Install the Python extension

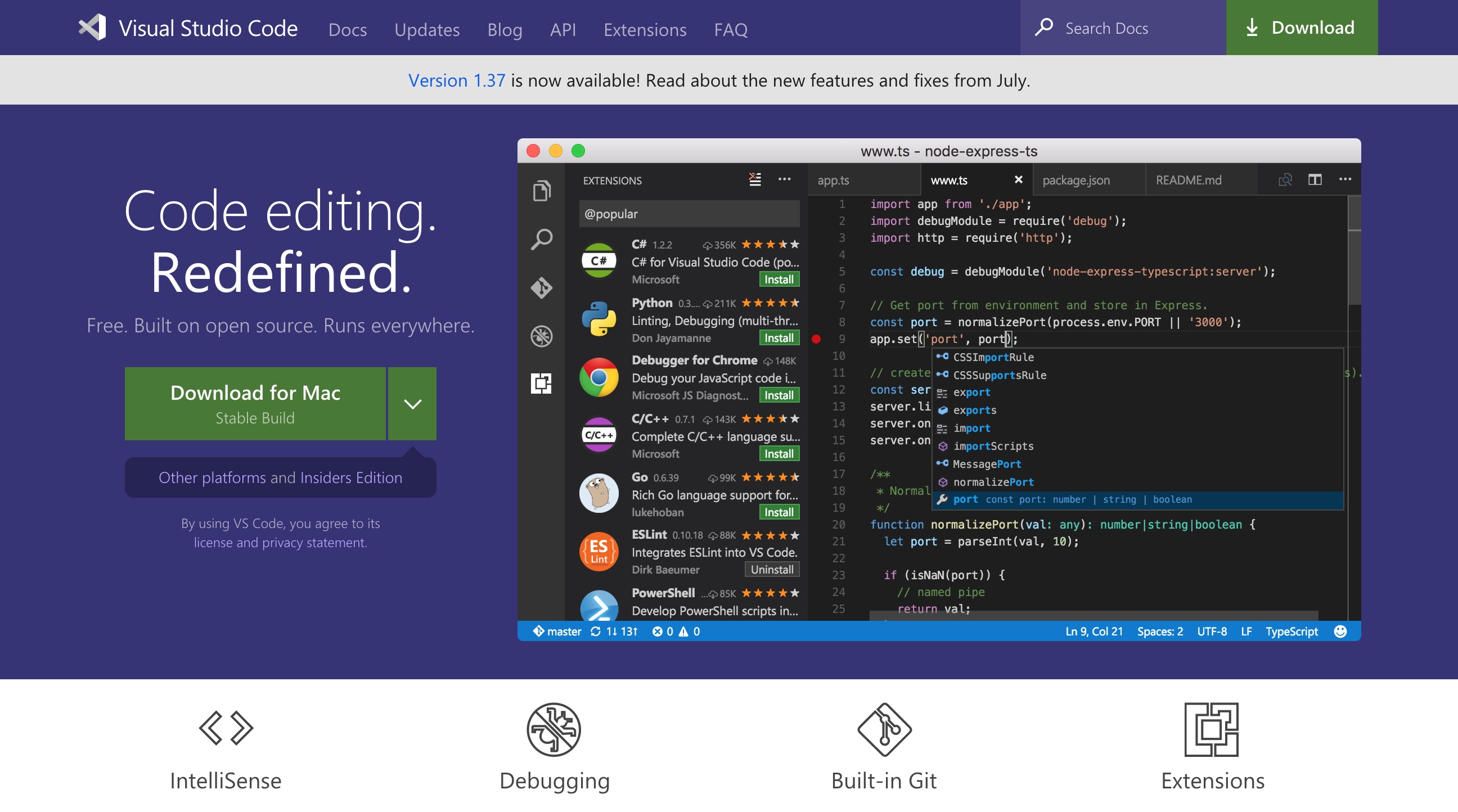coord(778,338)
